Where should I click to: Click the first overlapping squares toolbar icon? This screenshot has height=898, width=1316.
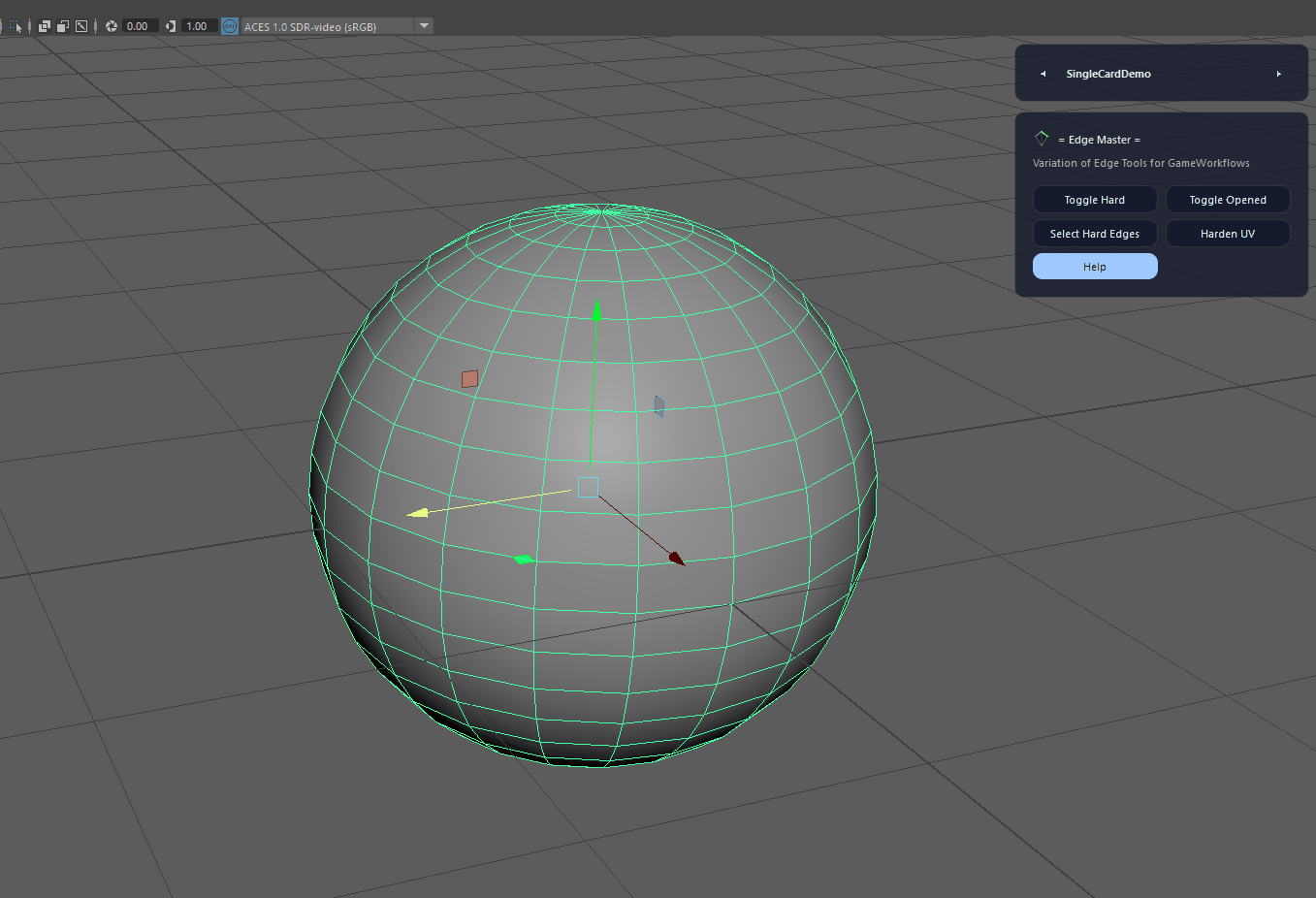[x=45, y=26]
